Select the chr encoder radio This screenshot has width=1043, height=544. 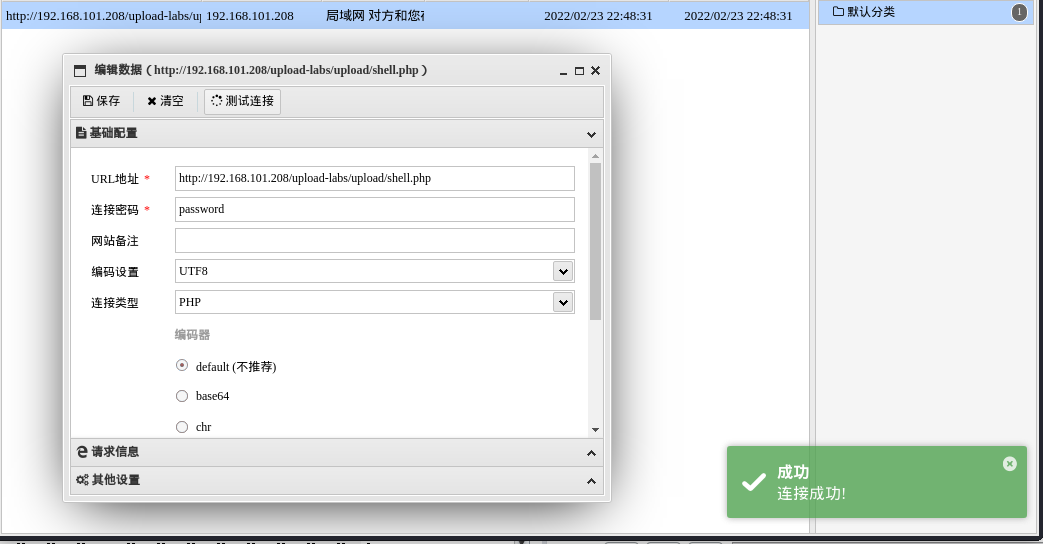(x=182, y=427)
